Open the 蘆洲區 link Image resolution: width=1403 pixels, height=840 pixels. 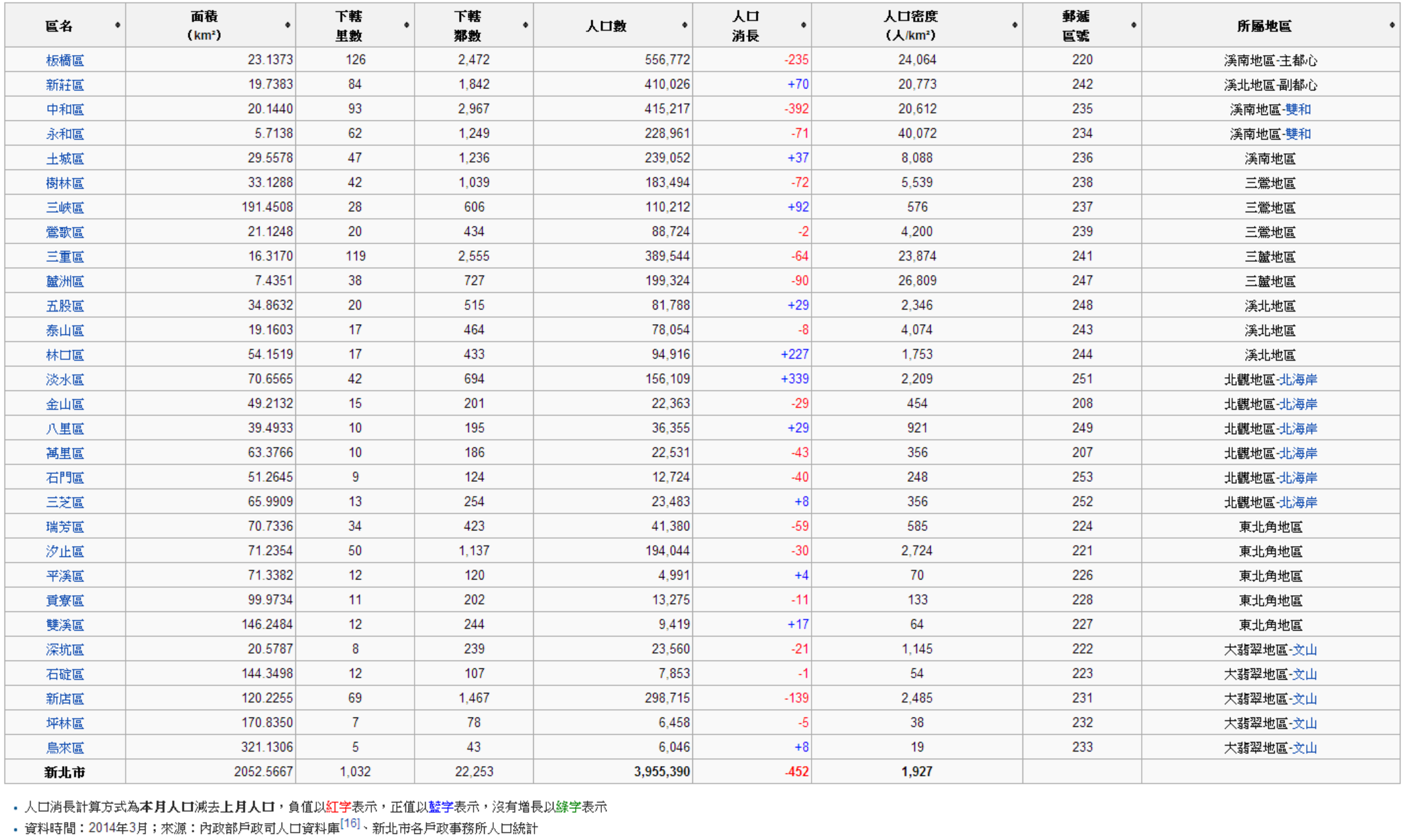[65, 281]
